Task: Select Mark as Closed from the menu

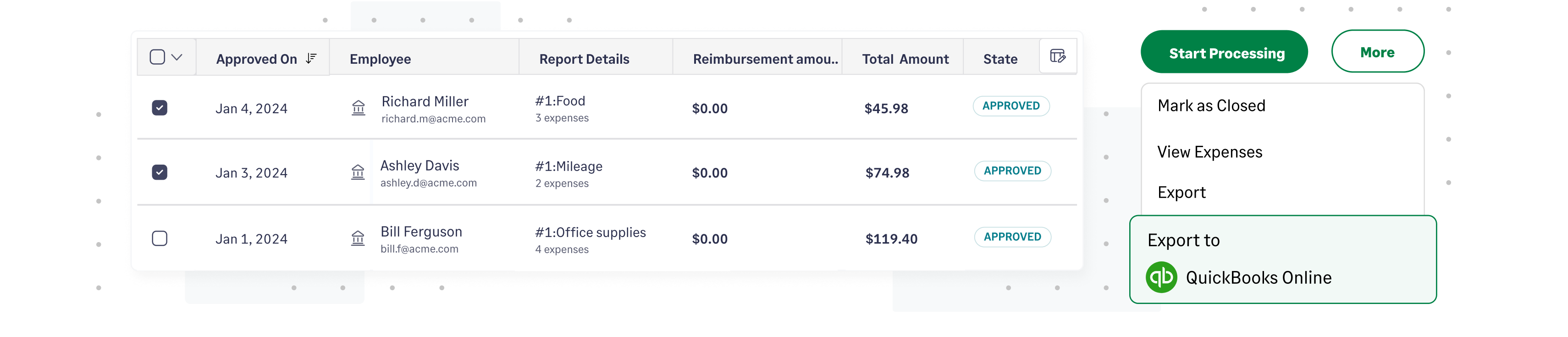Action: (x=1211, y=105)
